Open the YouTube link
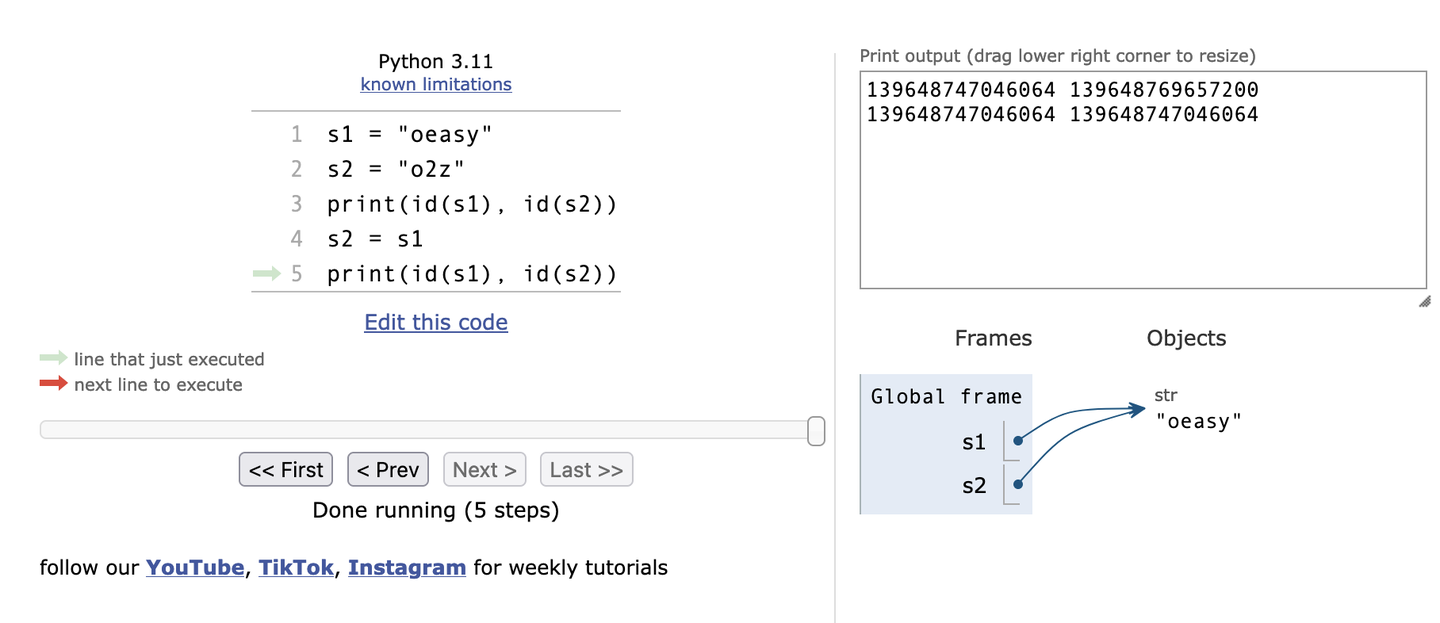Screen dimensions: 1440x623 (x=195, y=568)
